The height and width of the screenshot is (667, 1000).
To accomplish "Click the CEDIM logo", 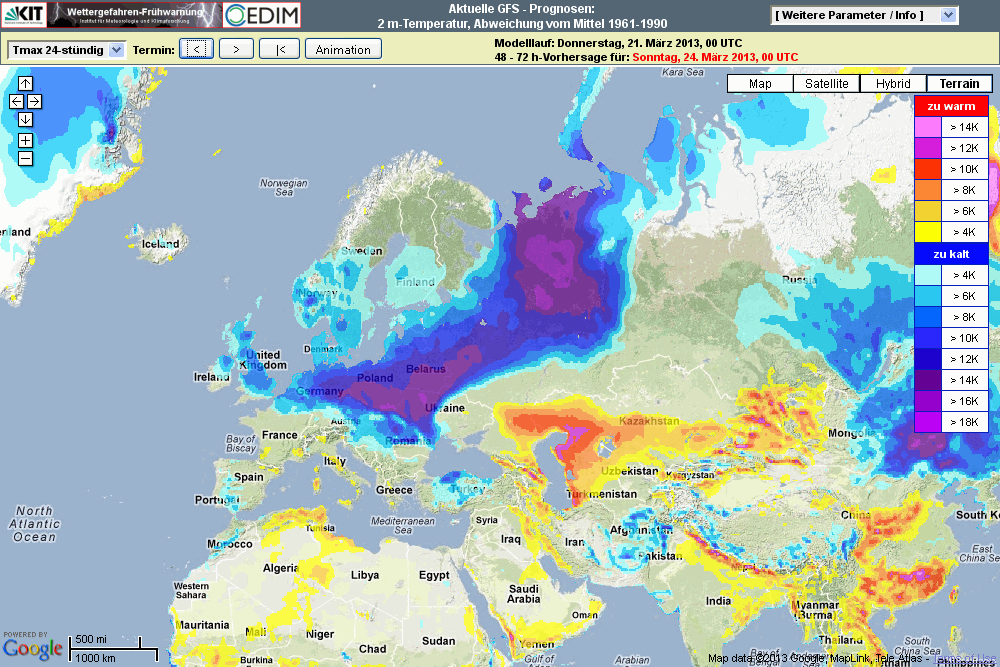I will point(261,15).
